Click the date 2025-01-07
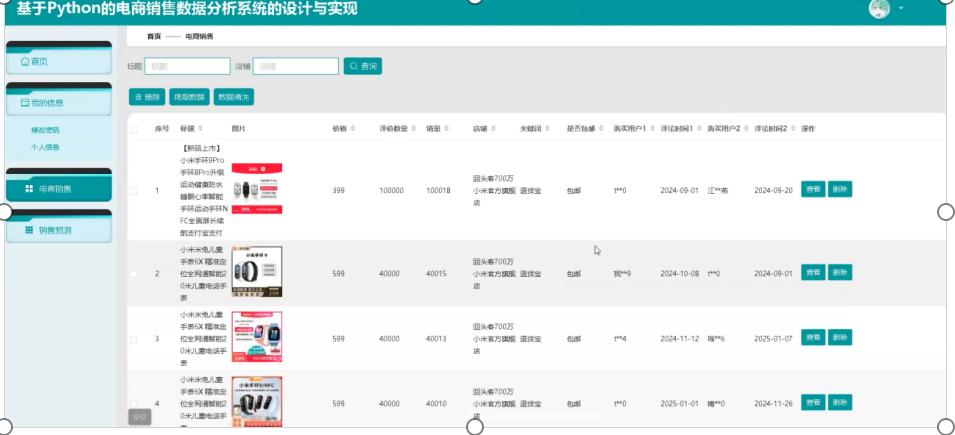Viewport: 955px width, 435px height. point(773,339)
